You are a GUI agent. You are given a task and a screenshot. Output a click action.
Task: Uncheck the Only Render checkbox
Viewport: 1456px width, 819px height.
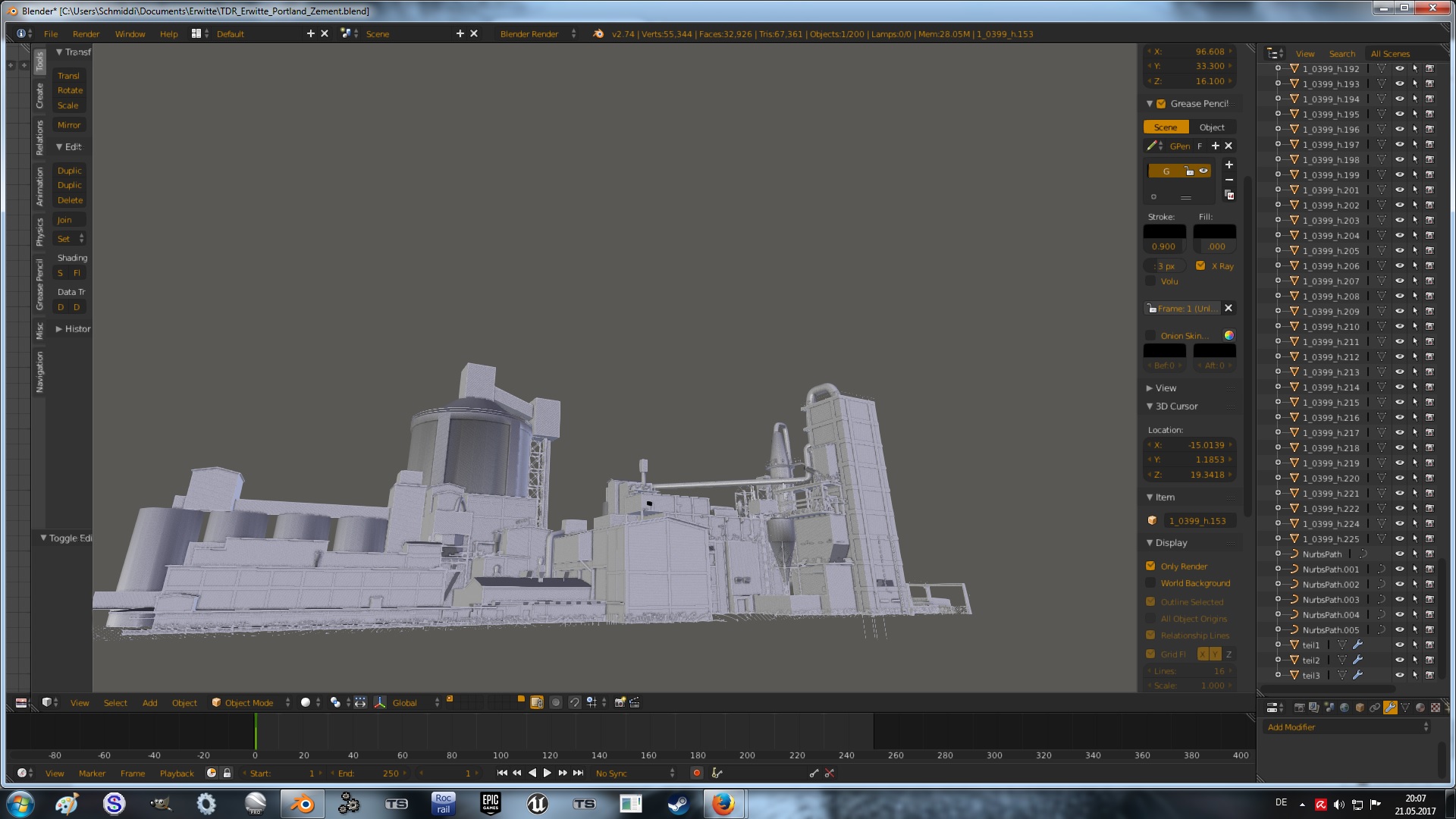[1150, 566]
